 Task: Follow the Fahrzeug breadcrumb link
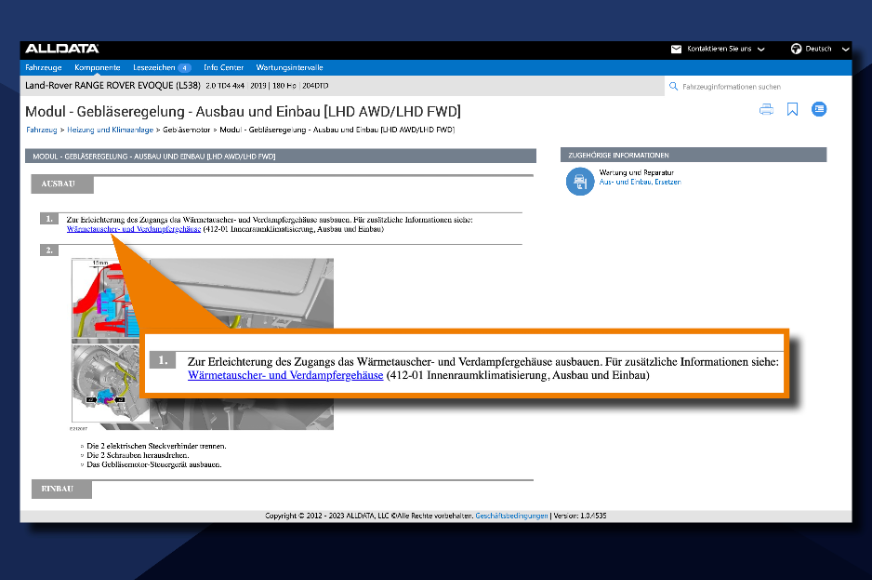click(x=42, y=130)
